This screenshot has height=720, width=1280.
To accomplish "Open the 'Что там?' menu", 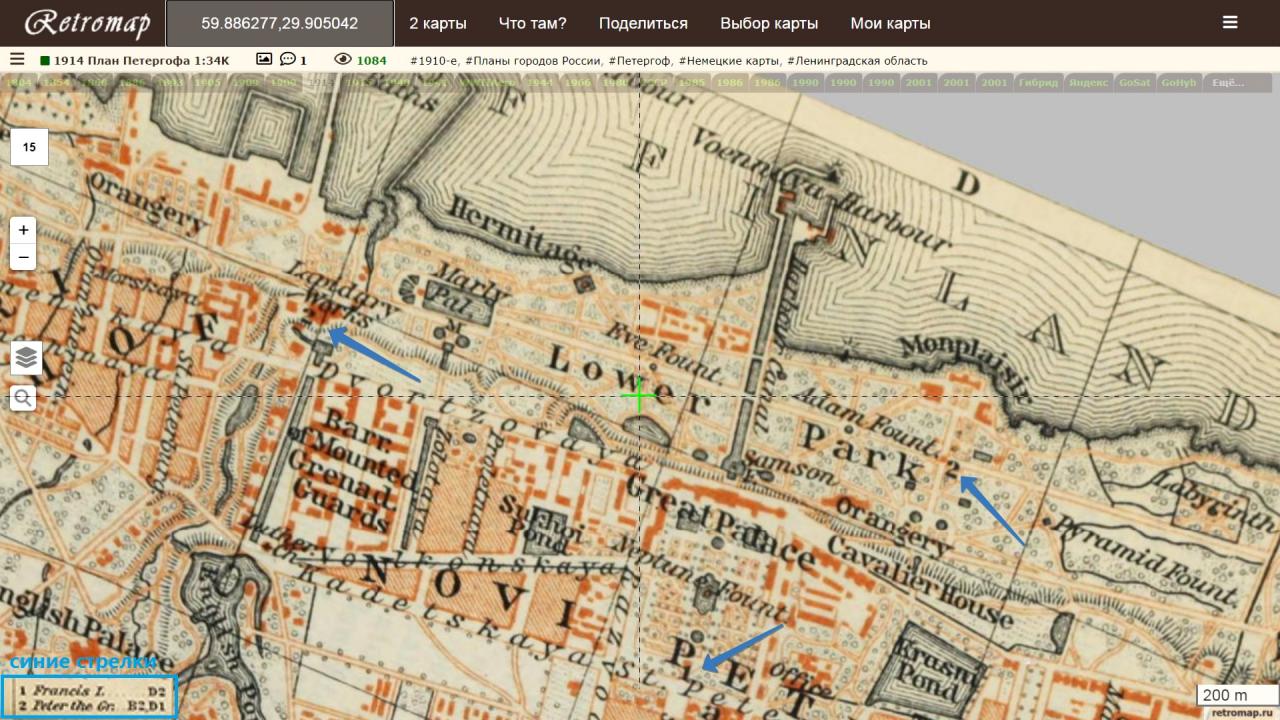I will click(x=532, y=23).
